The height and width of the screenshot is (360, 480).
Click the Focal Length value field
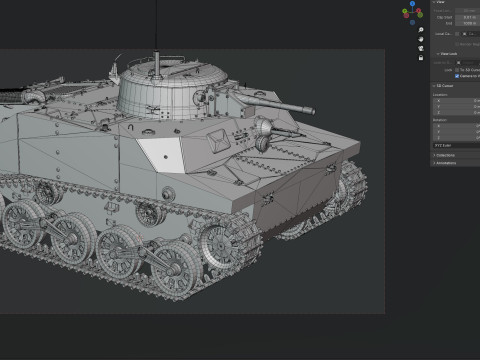tap(468, 11)
